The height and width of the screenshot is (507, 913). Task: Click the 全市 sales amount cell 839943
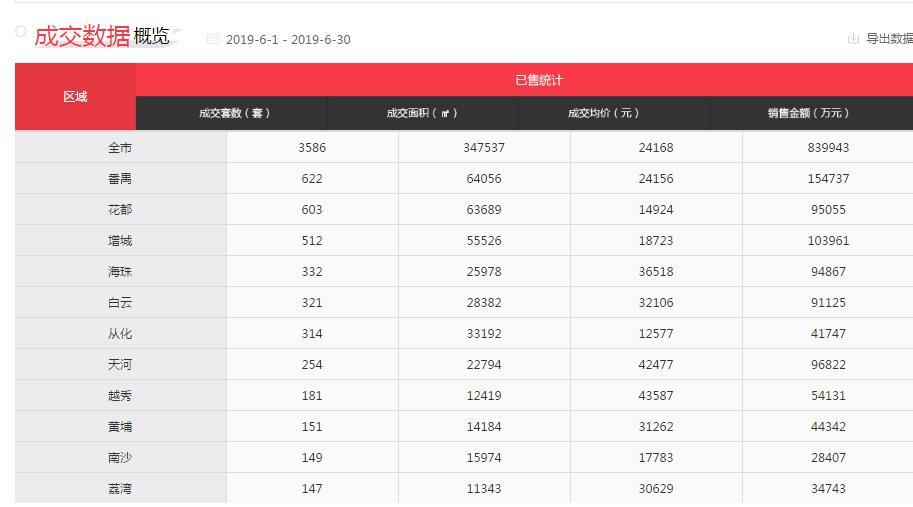828,148
